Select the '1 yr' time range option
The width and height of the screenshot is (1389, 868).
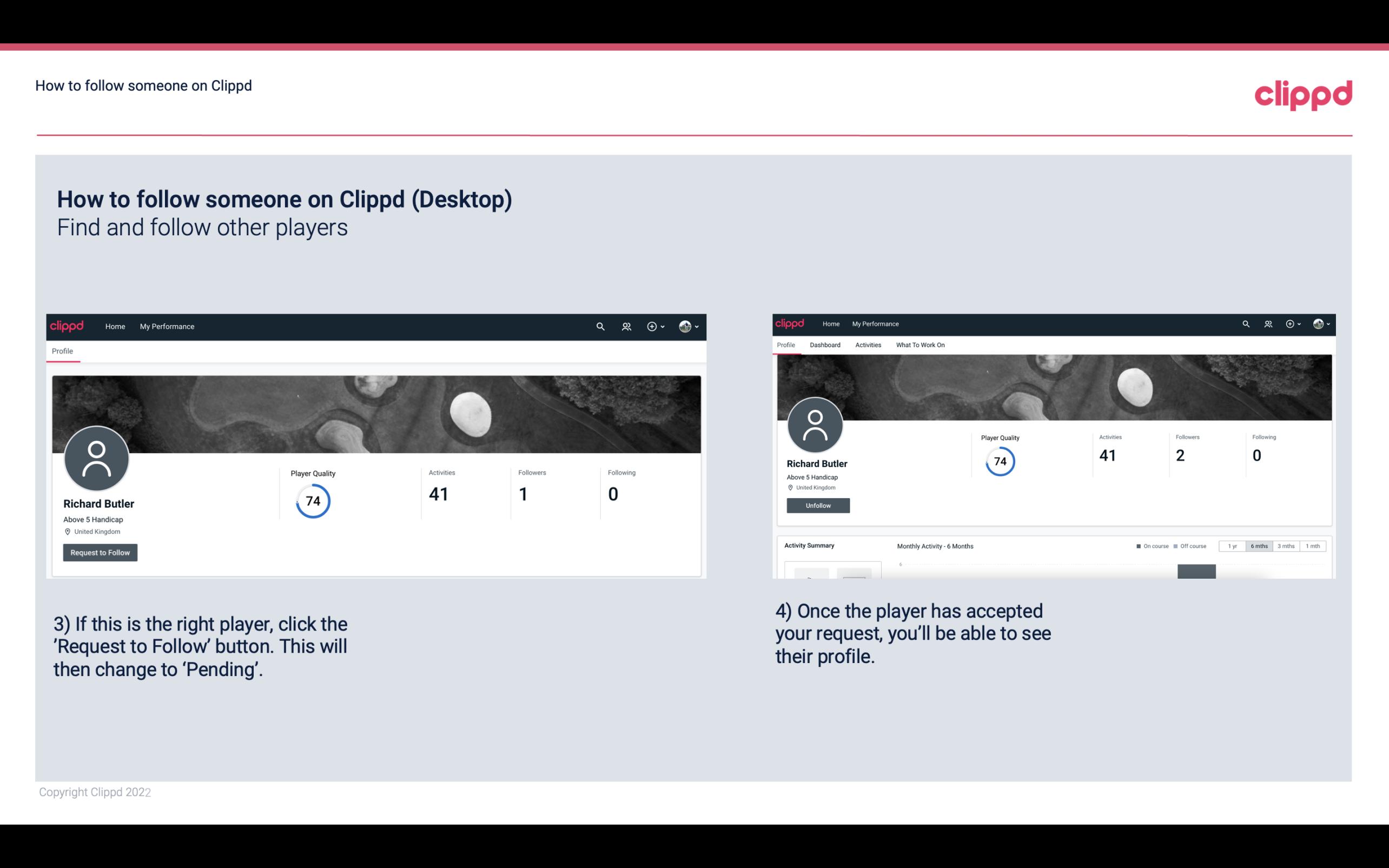click(x=1232, y=546)
